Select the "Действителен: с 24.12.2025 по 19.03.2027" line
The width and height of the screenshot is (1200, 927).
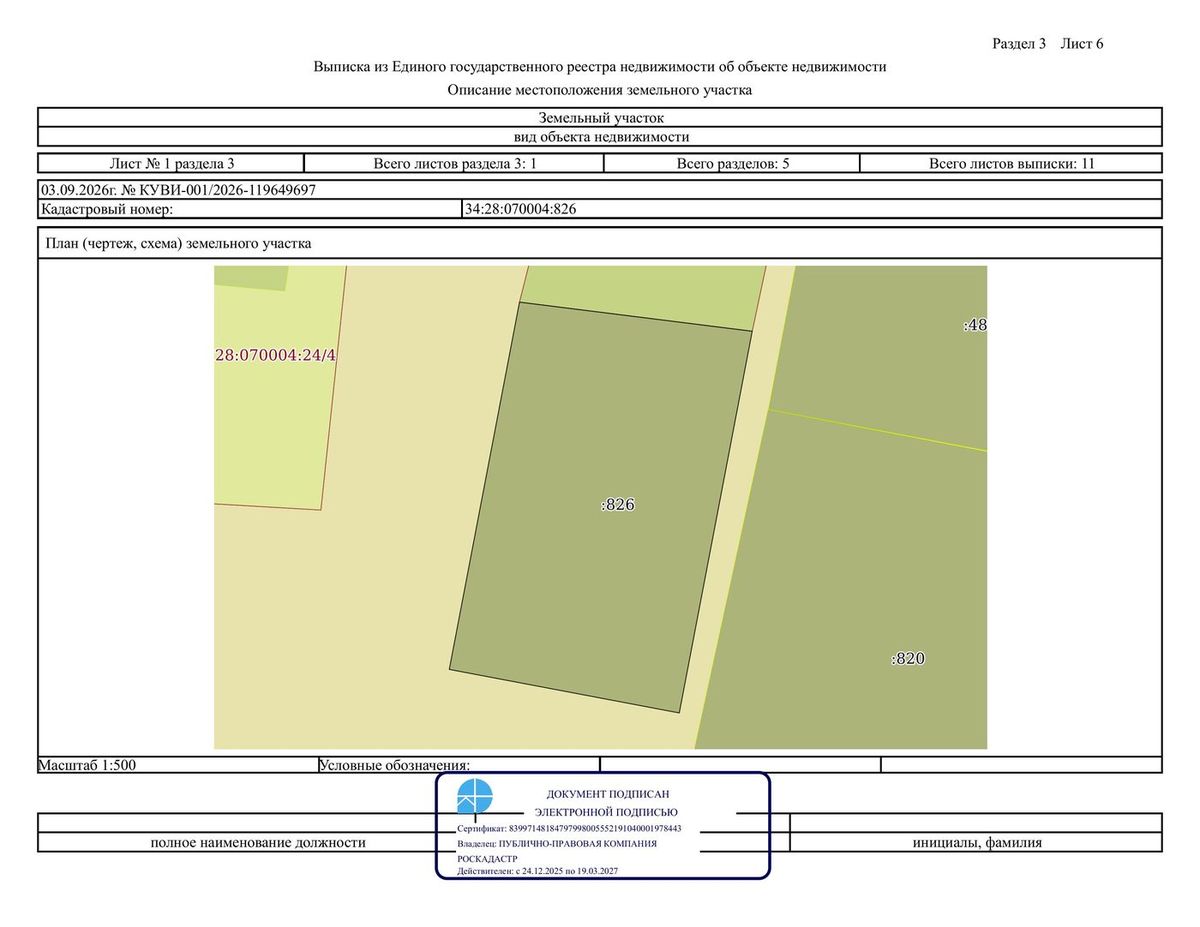[x=537, y=872]
